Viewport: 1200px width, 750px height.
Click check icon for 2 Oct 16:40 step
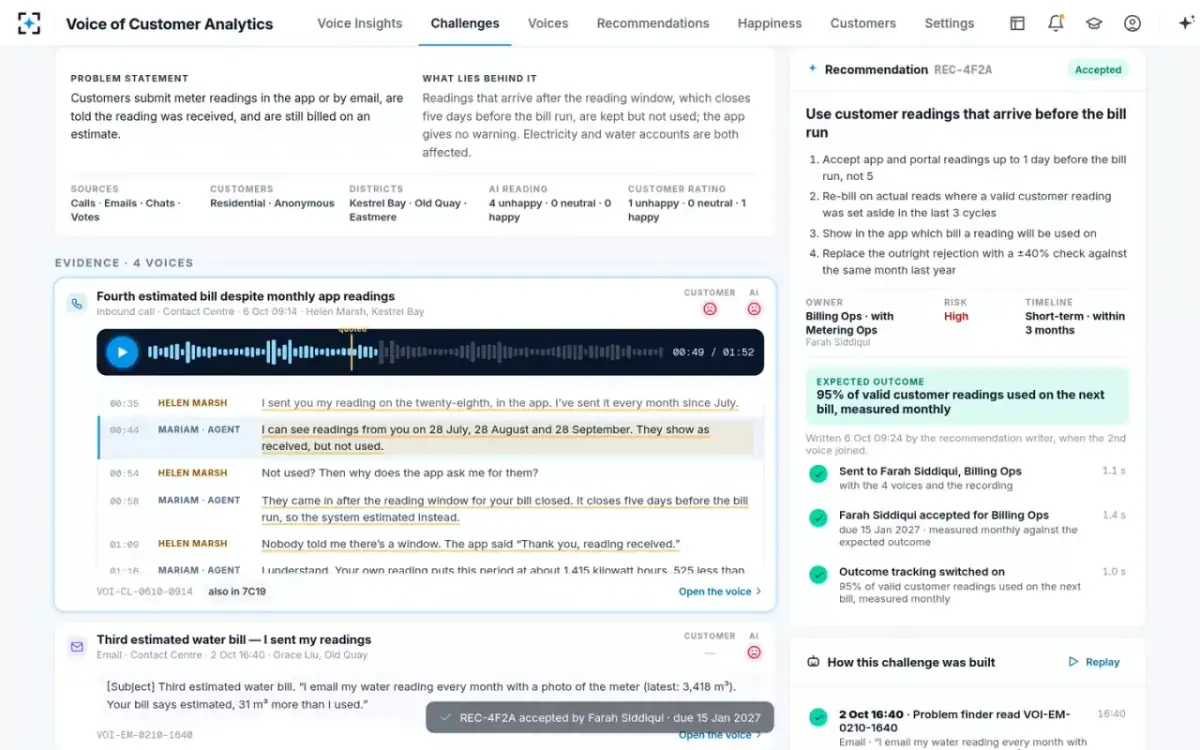click(818, 716)
